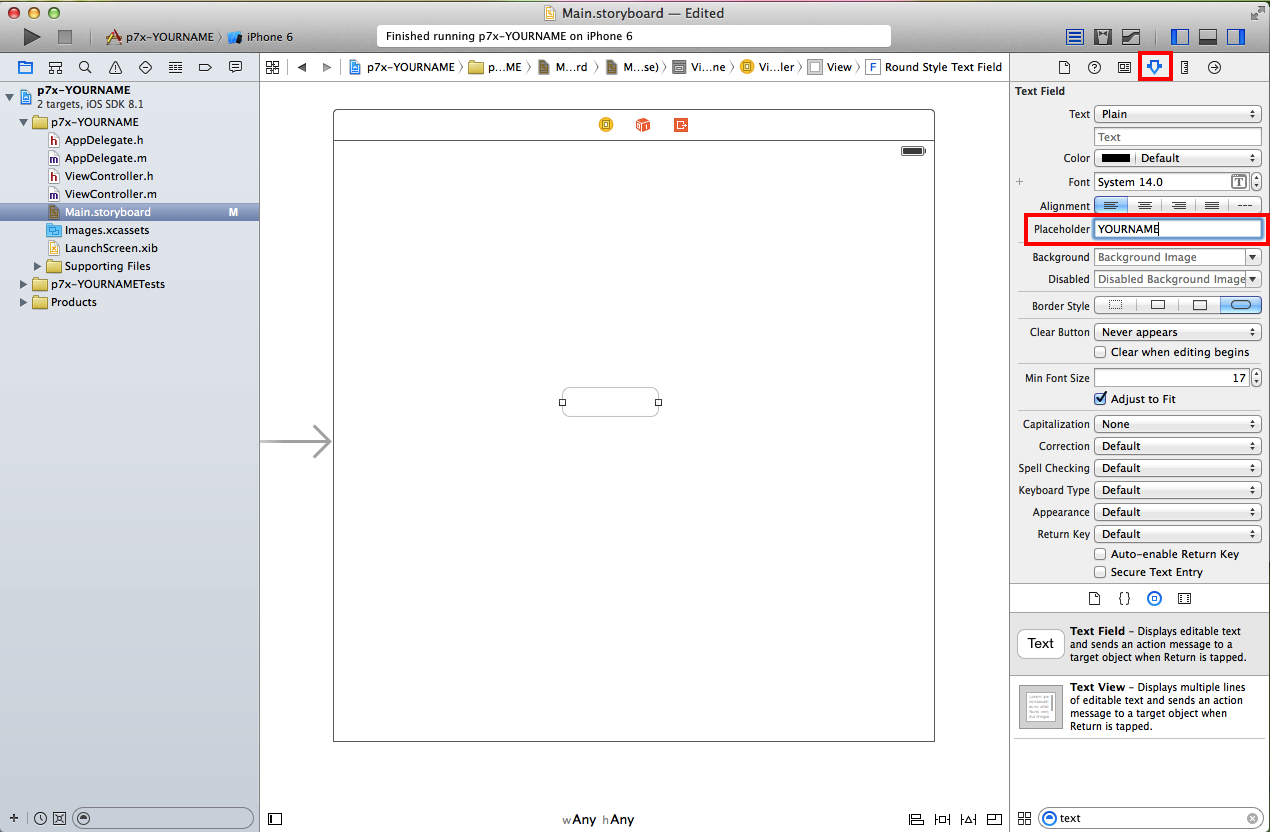Open the Clear Button dropdown
This screenshot has height=832, width=1270.
tap(1178, 332)
